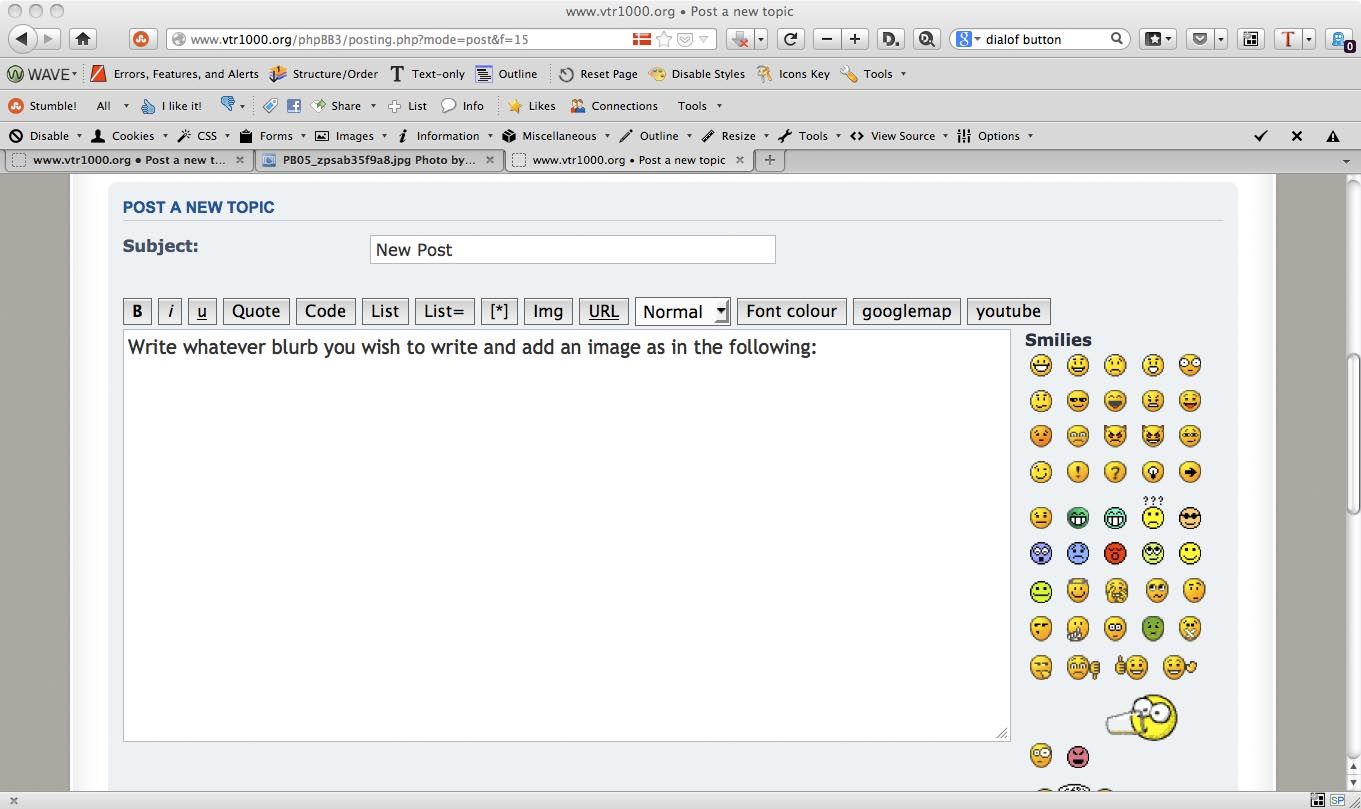This screenshot has height=809, width=1361.
Task: Click the List button
Action: click(x=385, y=311)
